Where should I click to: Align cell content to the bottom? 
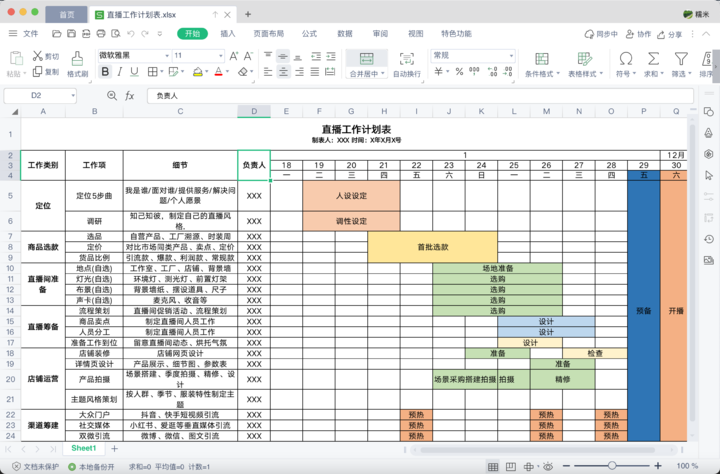coord(298,57)
